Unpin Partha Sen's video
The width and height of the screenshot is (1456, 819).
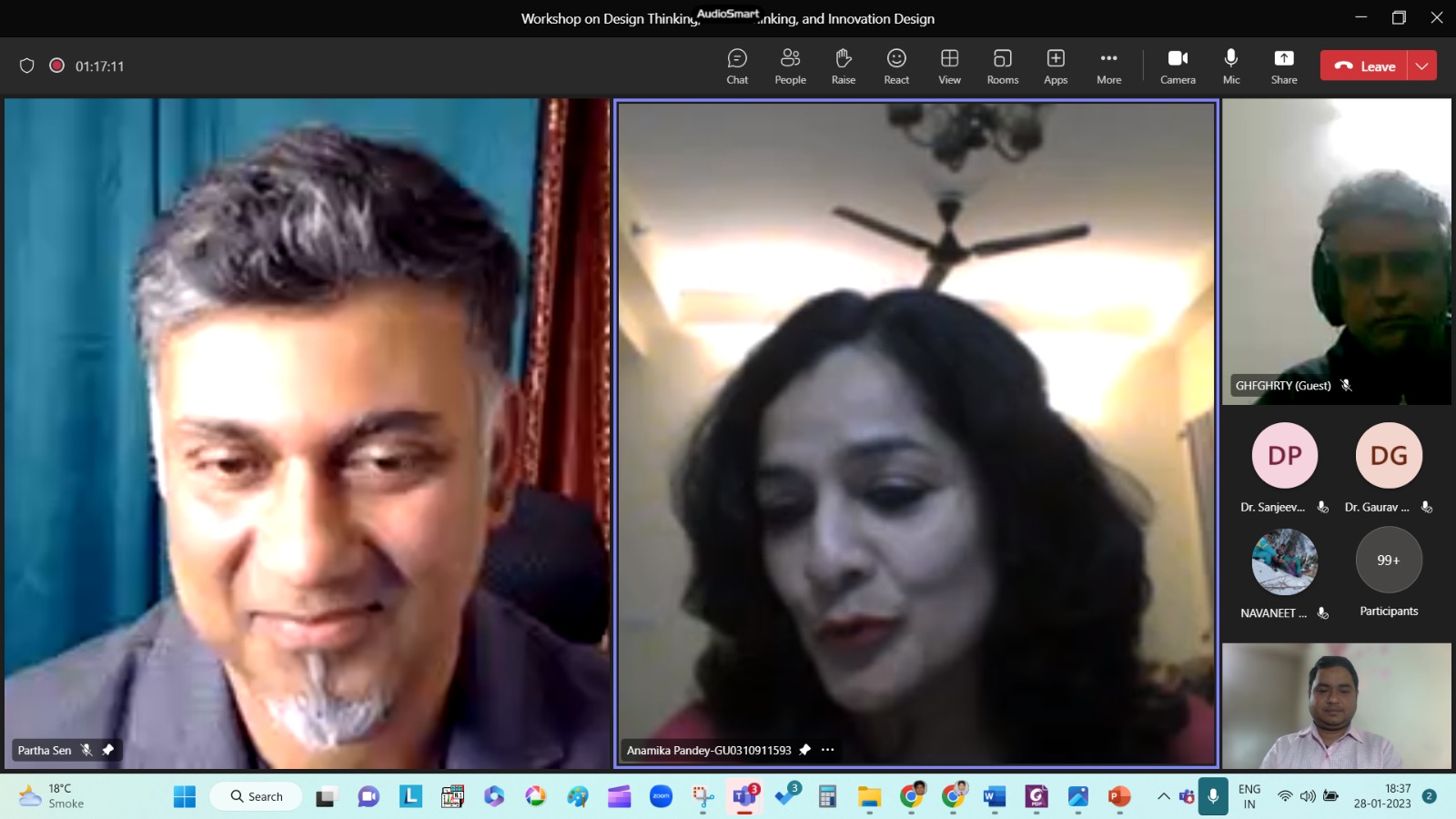click(108, 750)
